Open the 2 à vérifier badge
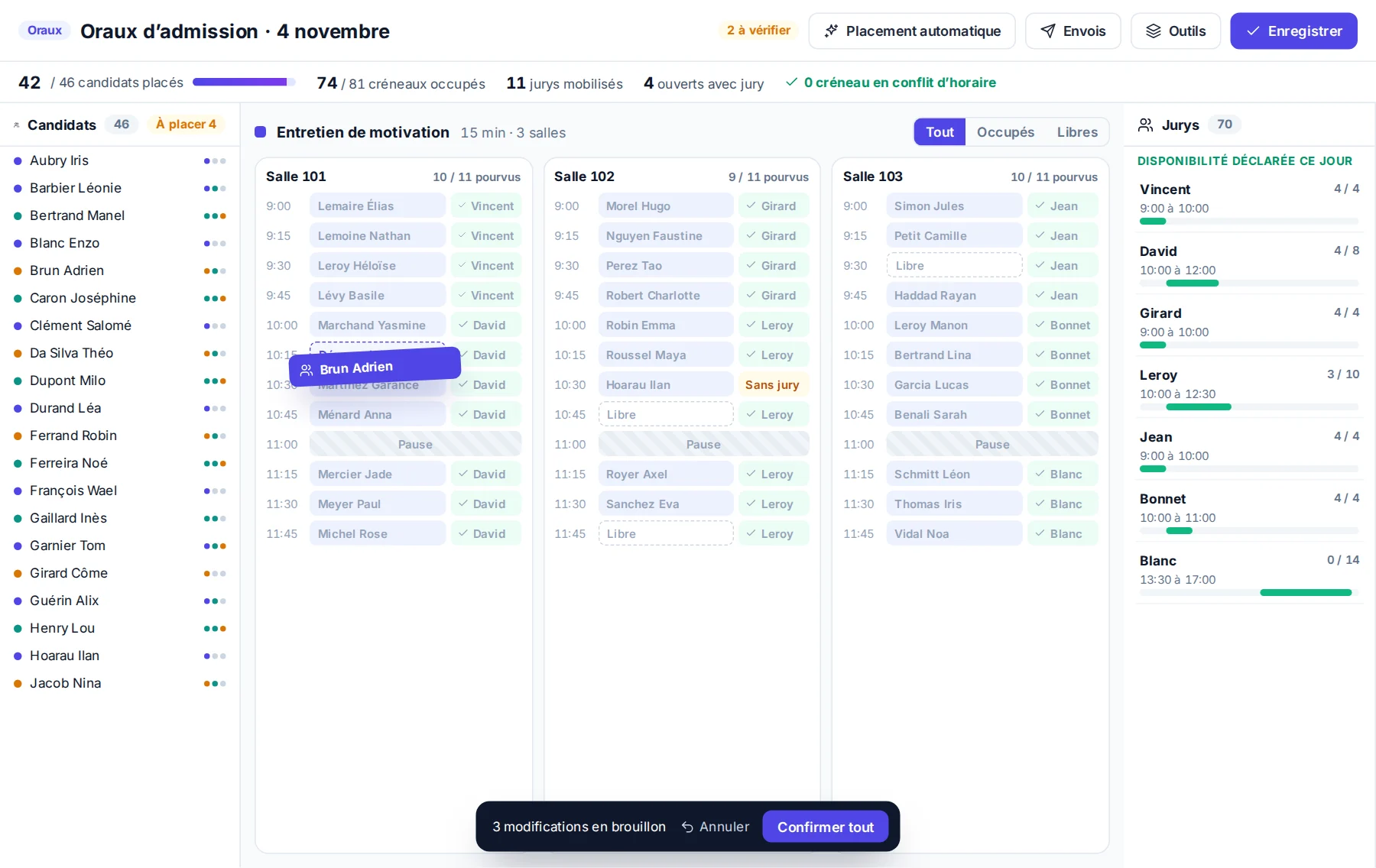Viewport: 1376px width, 868px height. point(758,31)
